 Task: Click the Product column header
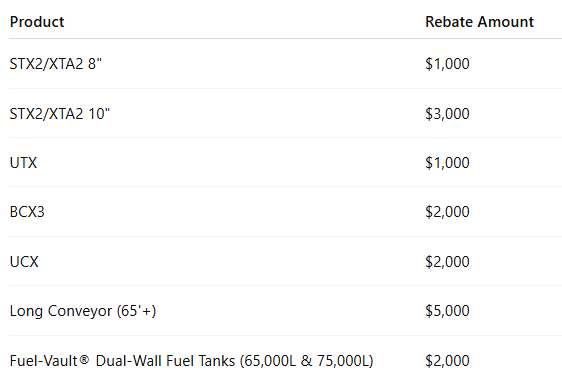pyautogui.click(x=37, y=22)
